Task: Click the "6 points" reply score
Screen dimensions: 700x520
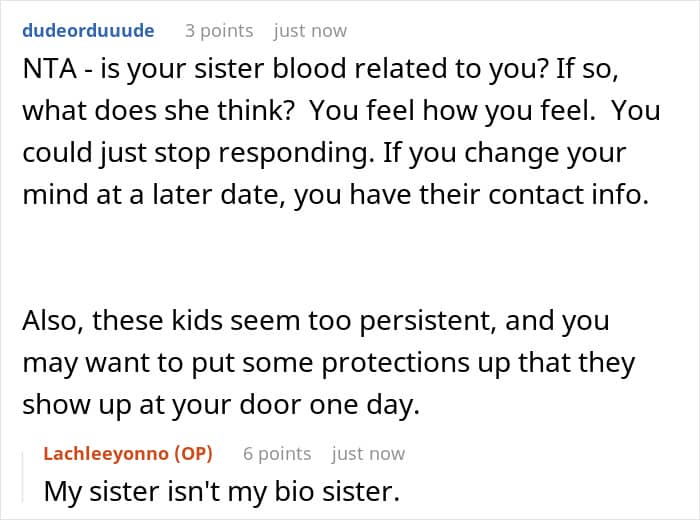Action: (x=277, y=453)
